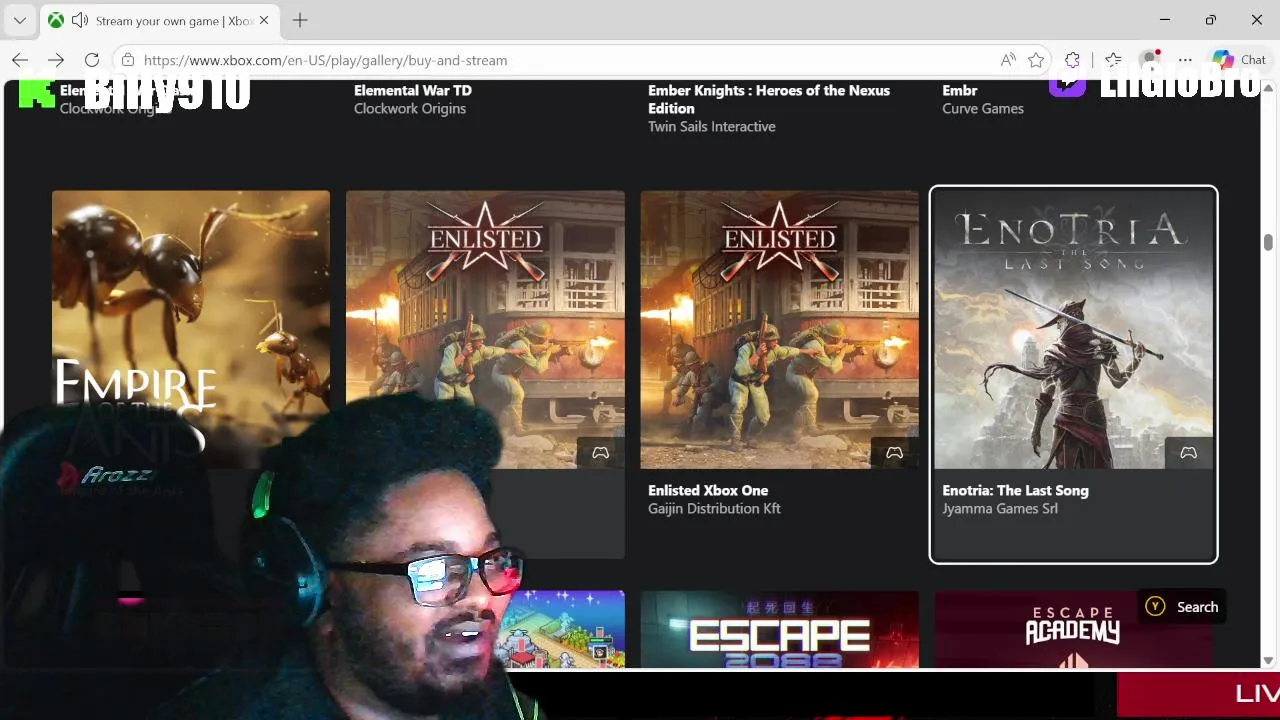Open browser Extensions menu
Screen dimensions: 1280x720
(1073, 60)
